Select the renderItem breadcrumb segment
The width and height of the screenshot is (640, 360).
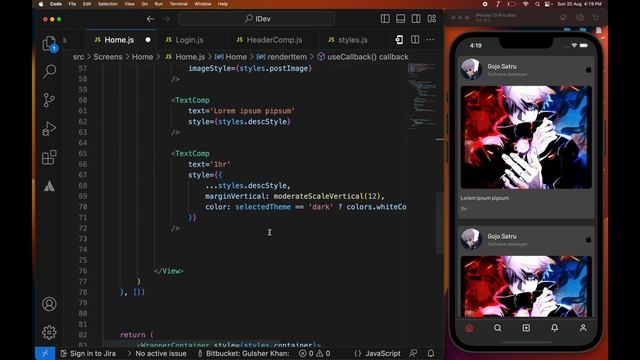[282, 57]
